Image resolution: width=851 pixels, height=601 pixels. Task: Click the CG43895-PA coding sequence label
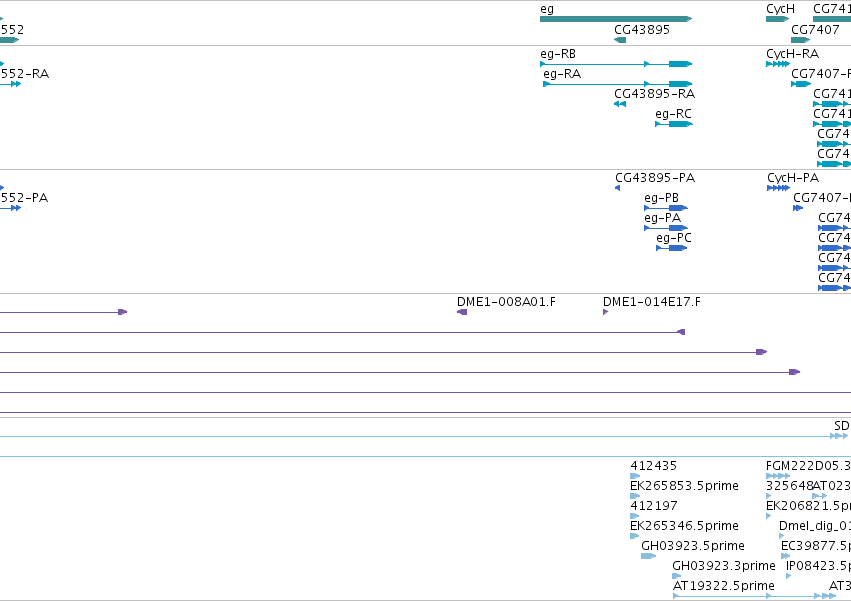click(x=655, y=178)
